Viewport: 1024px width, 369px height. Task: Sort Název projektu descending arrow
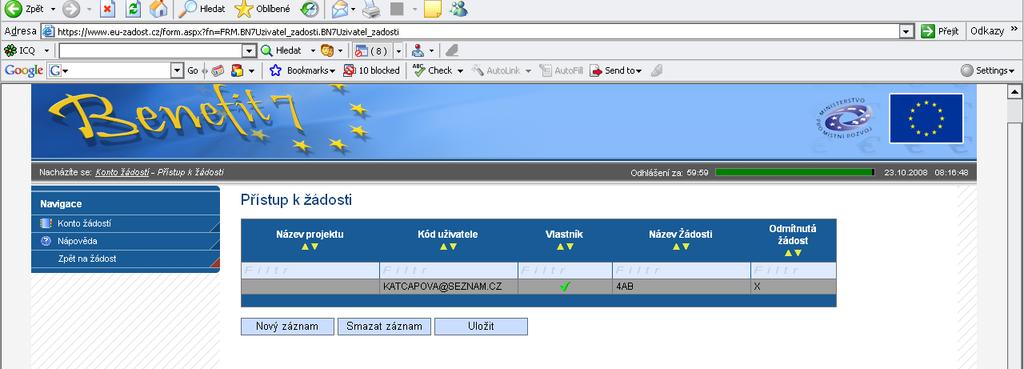(x=315, y=246)
